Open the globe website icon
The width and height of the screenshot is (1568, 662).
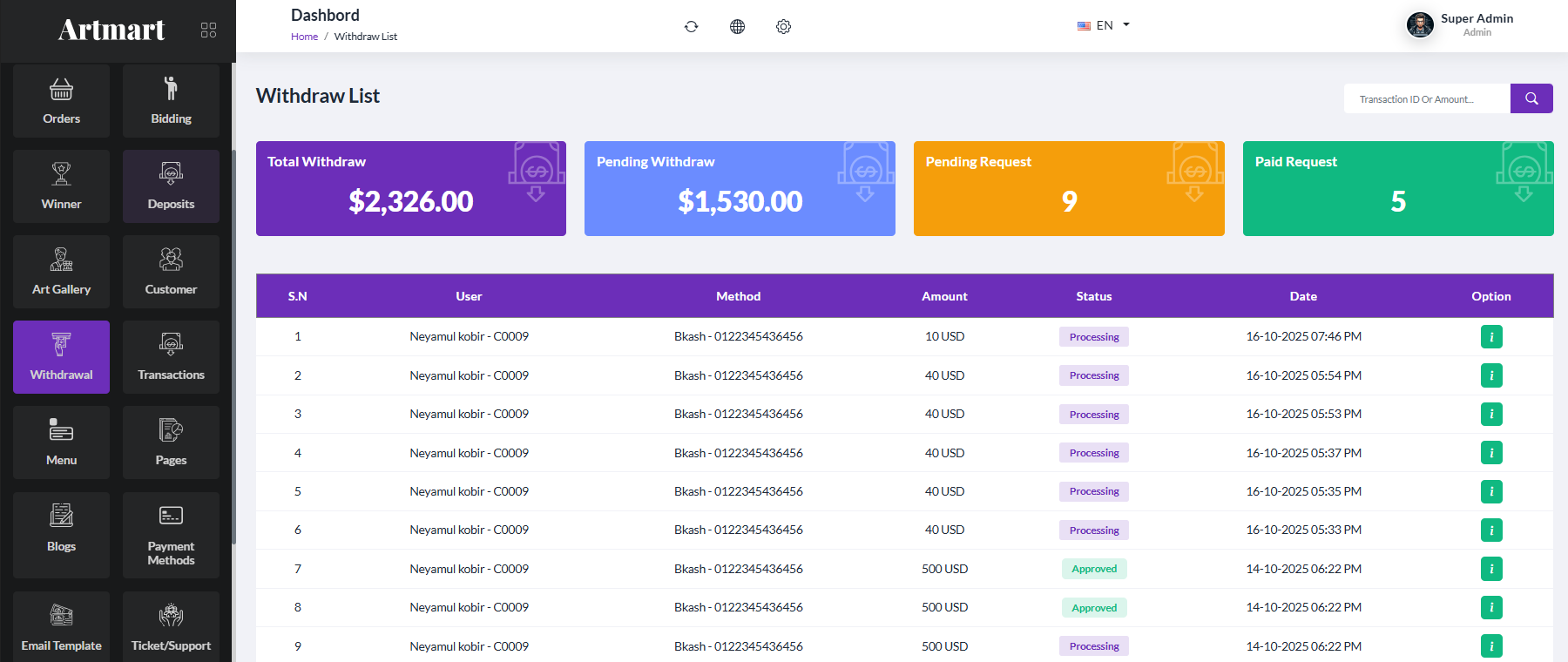pos(737,26)
